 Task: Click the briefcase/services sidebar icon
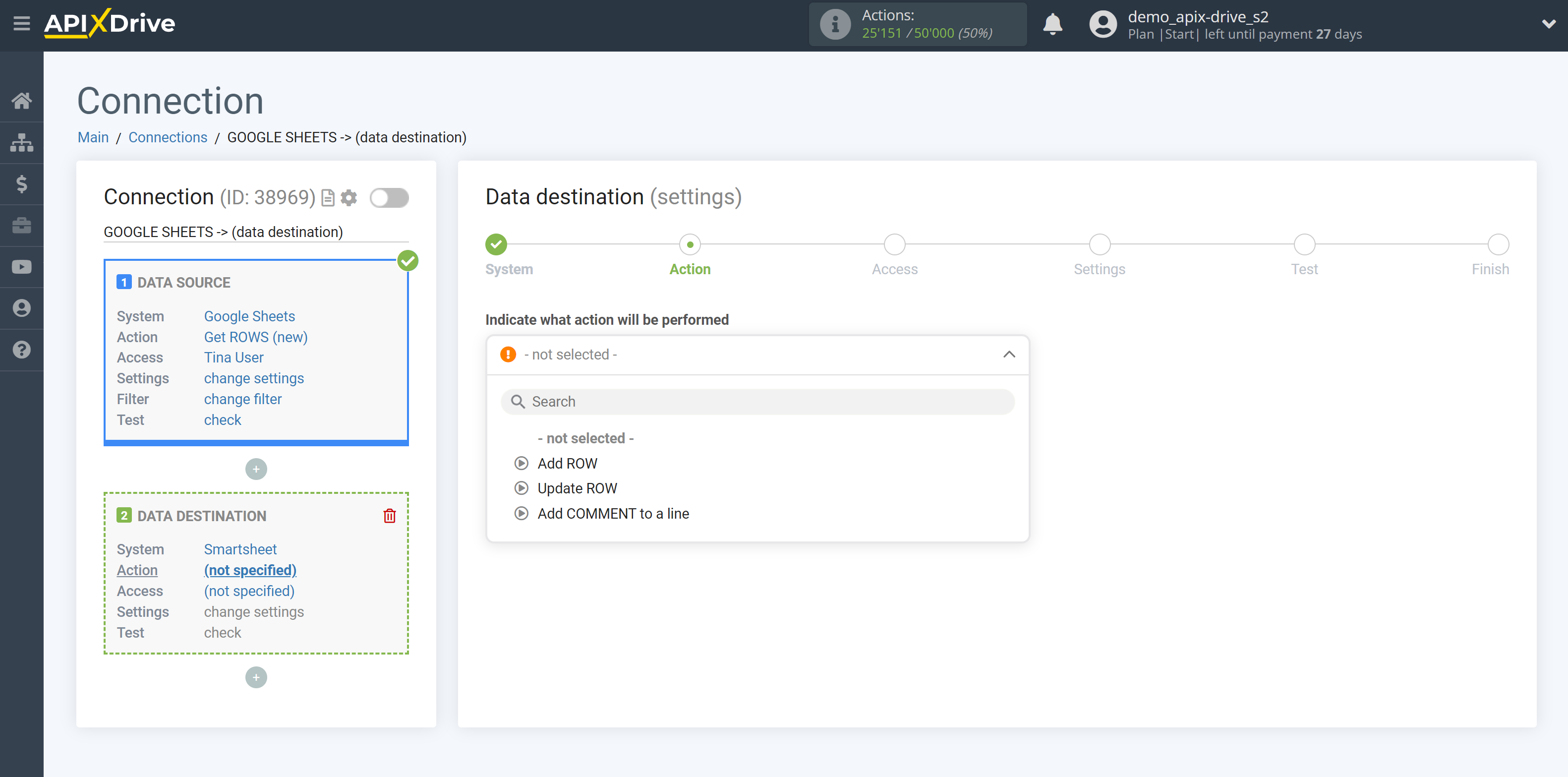pos(22,225)
